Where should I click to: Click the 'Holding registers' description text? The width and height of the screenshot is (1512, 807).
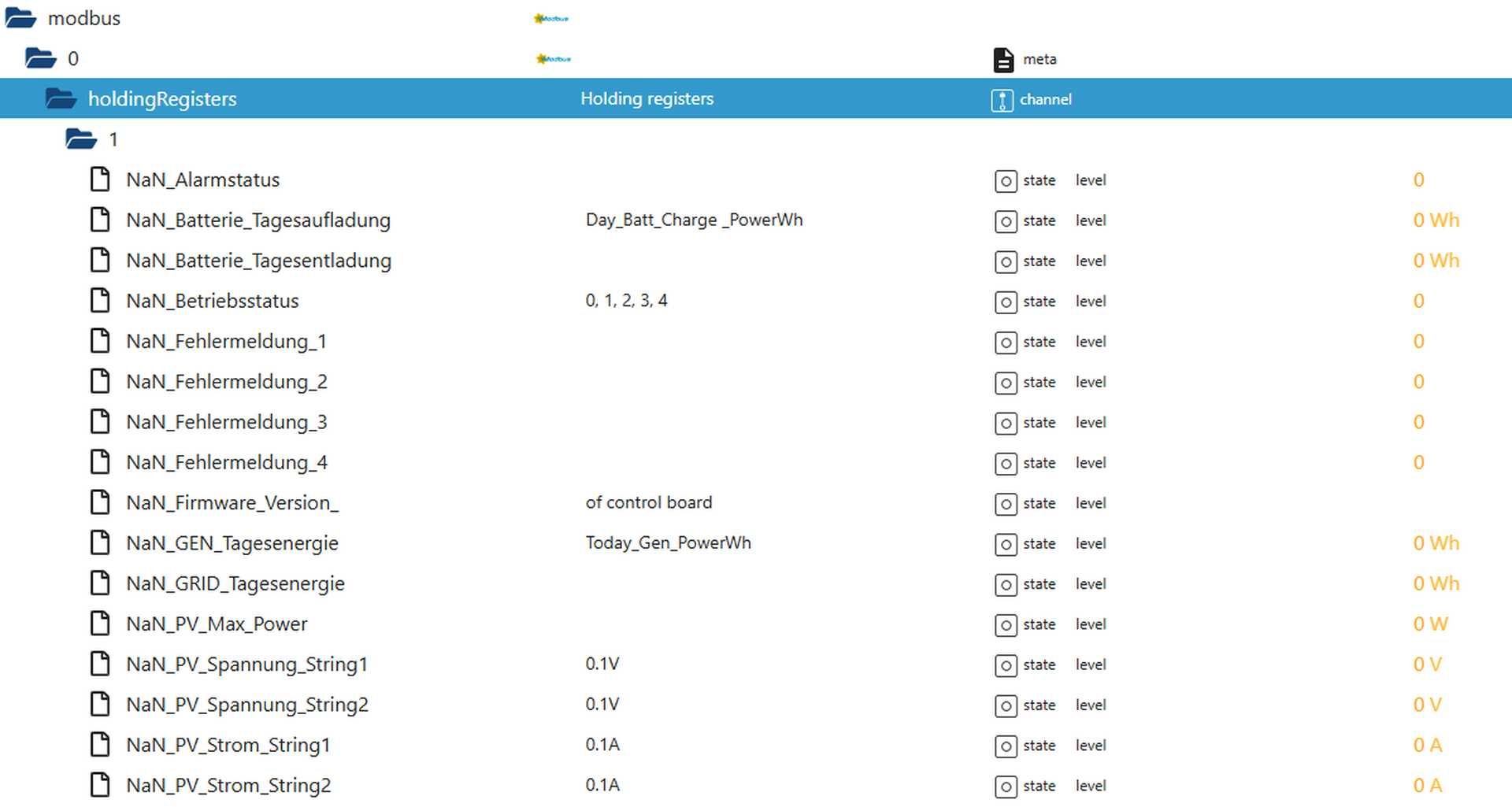647,98
